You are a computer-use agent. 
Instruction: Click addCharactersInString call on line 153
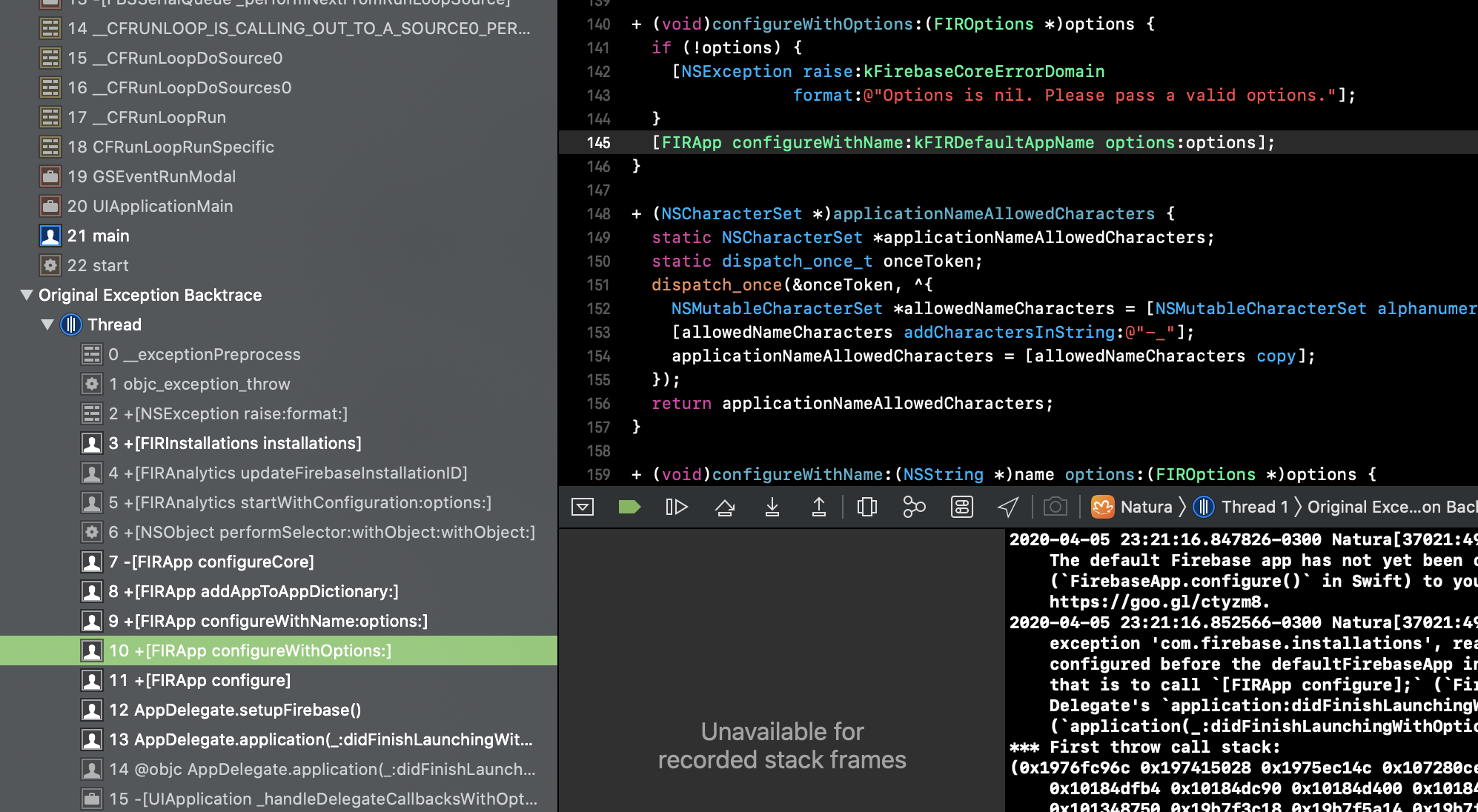click(1009, 332)
